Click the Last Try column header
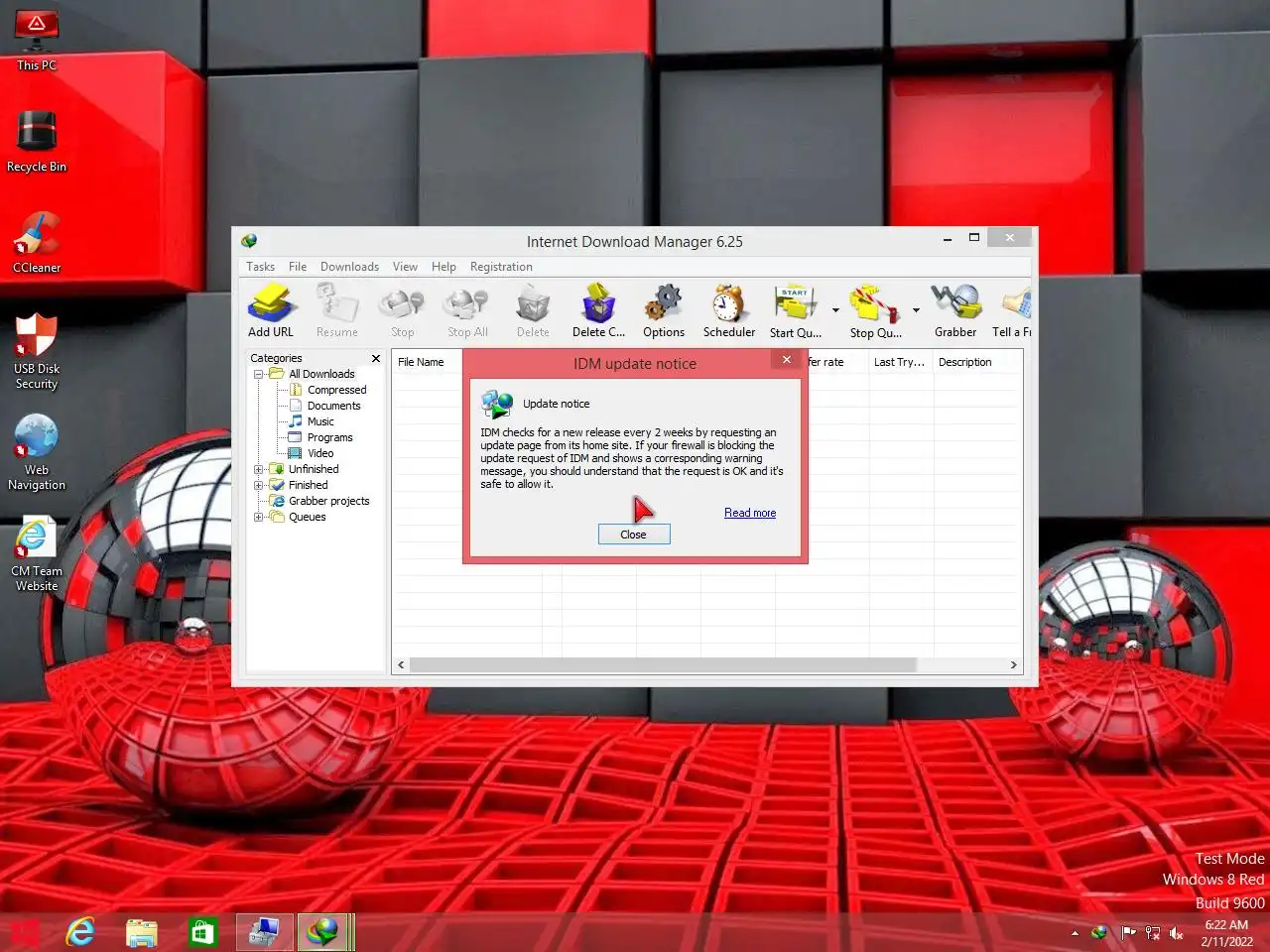Screen dimensions: 1270x952 900,362
